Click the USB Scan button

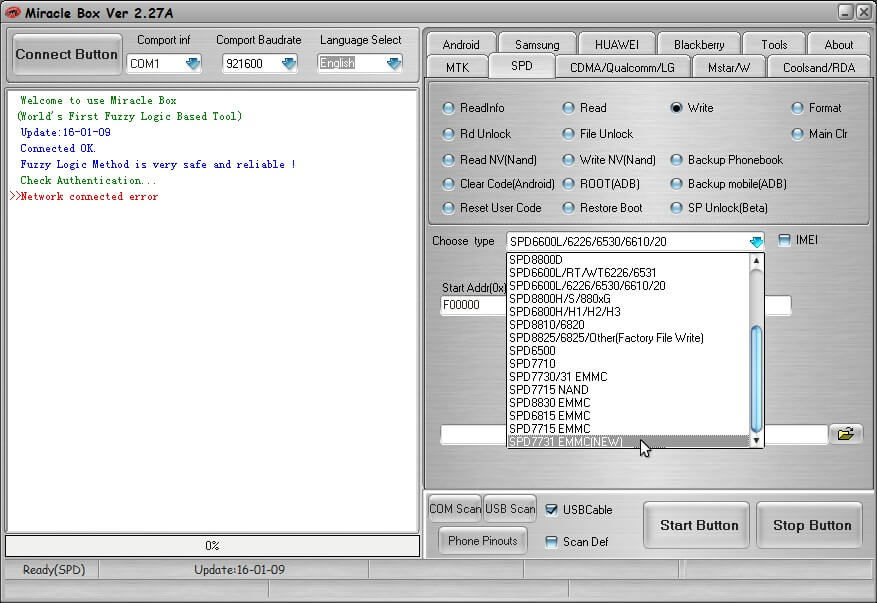point(510,509)
